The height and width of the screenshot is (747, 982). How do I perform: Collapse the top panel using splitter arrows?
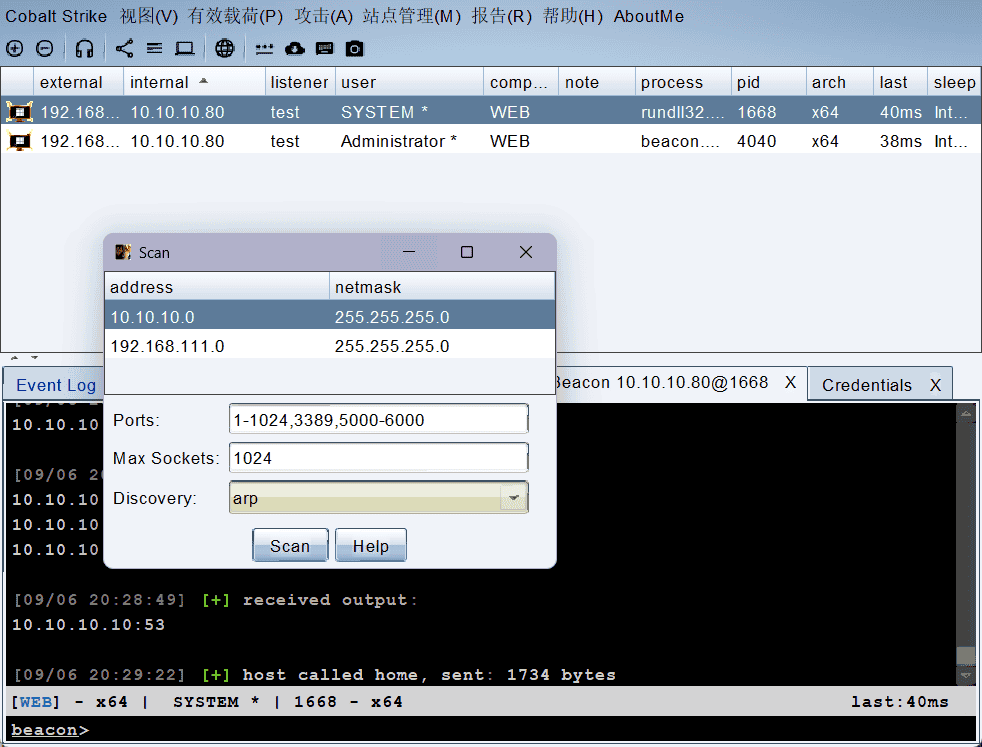point(14,357)
